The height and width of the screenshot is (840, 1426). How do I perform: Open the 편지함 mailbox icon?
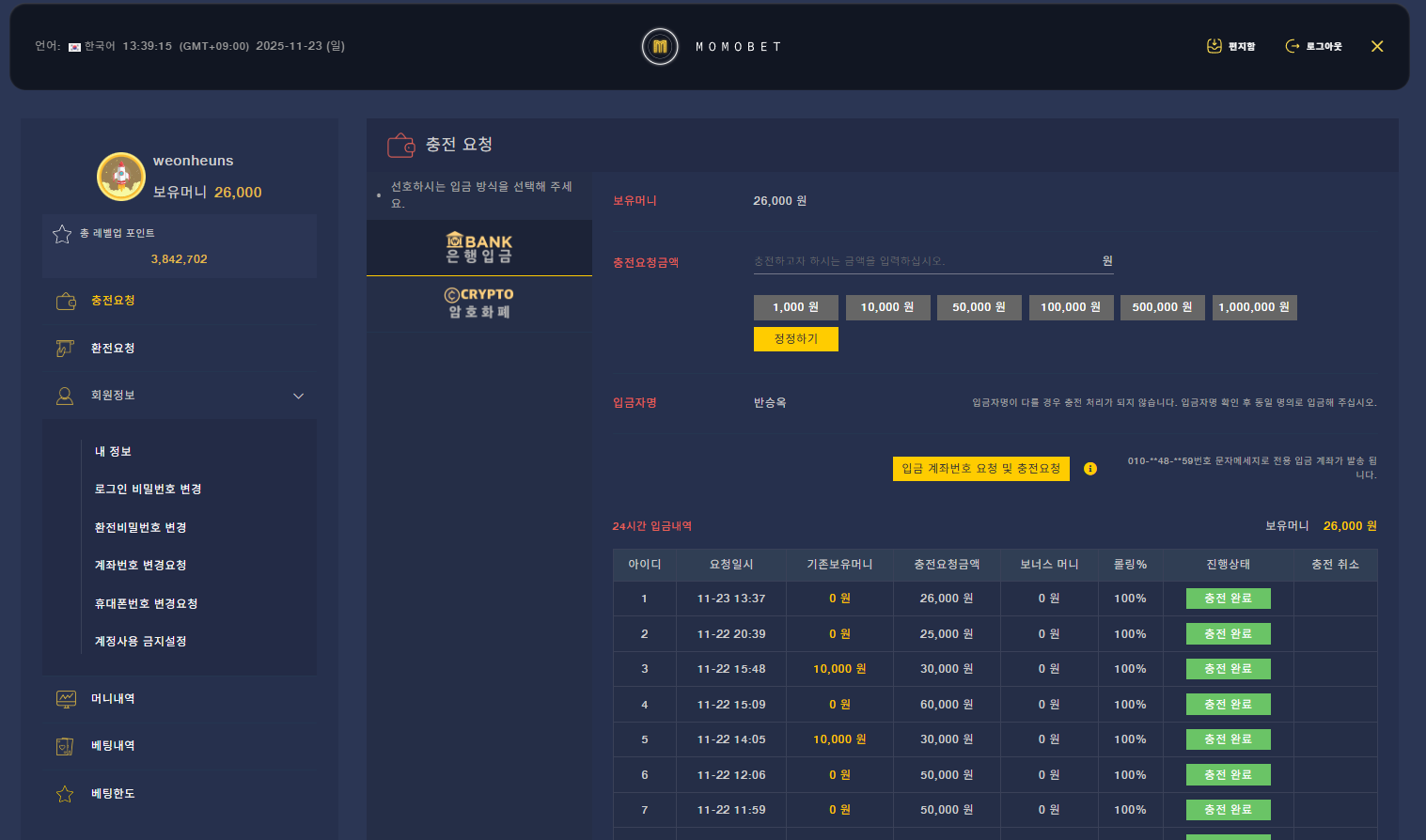(x=1214, y=46)
